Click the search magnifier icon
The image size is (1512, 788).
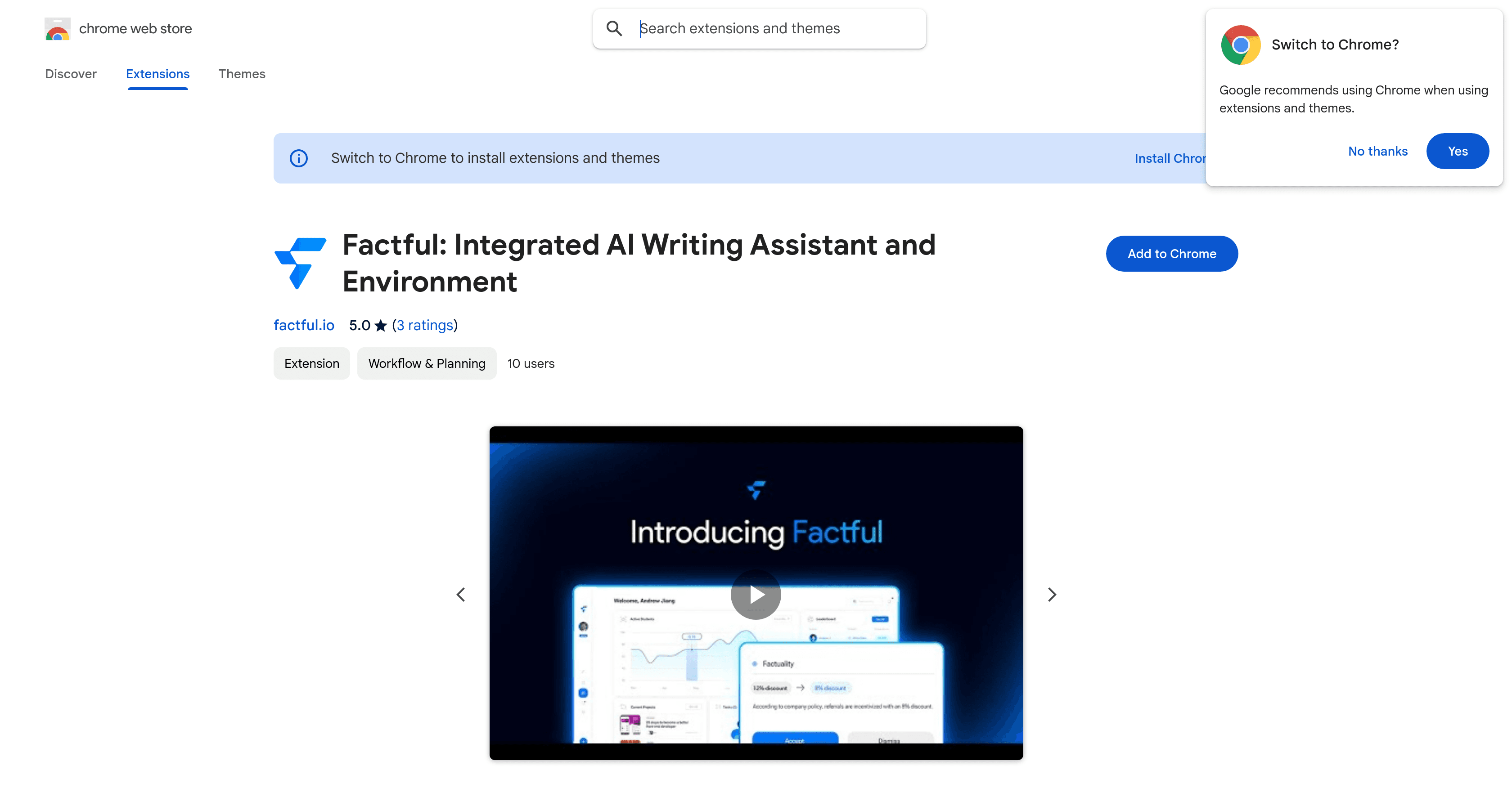[614, 28]
